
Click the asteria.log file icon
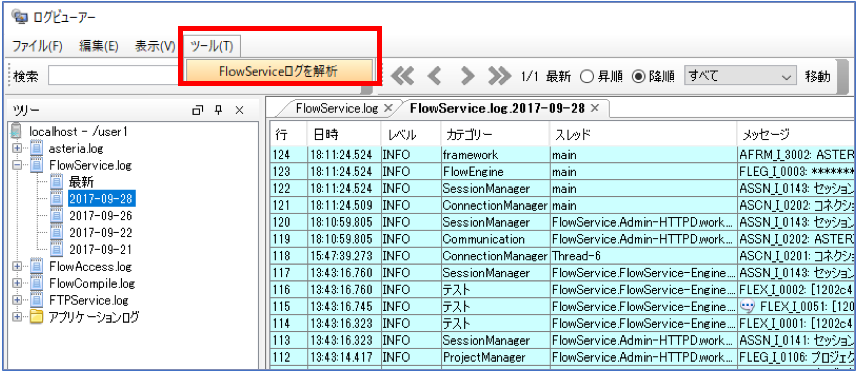click(36, 149)
